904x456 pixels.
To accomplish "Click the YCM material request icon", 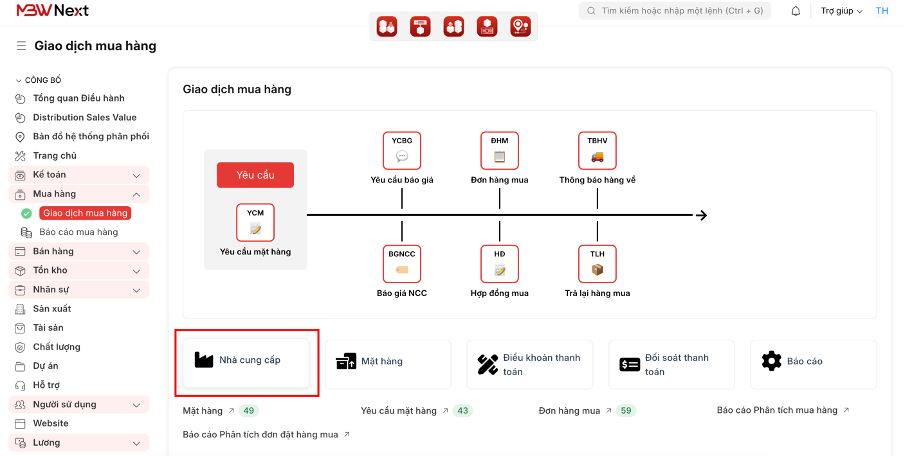I will 255,222.
